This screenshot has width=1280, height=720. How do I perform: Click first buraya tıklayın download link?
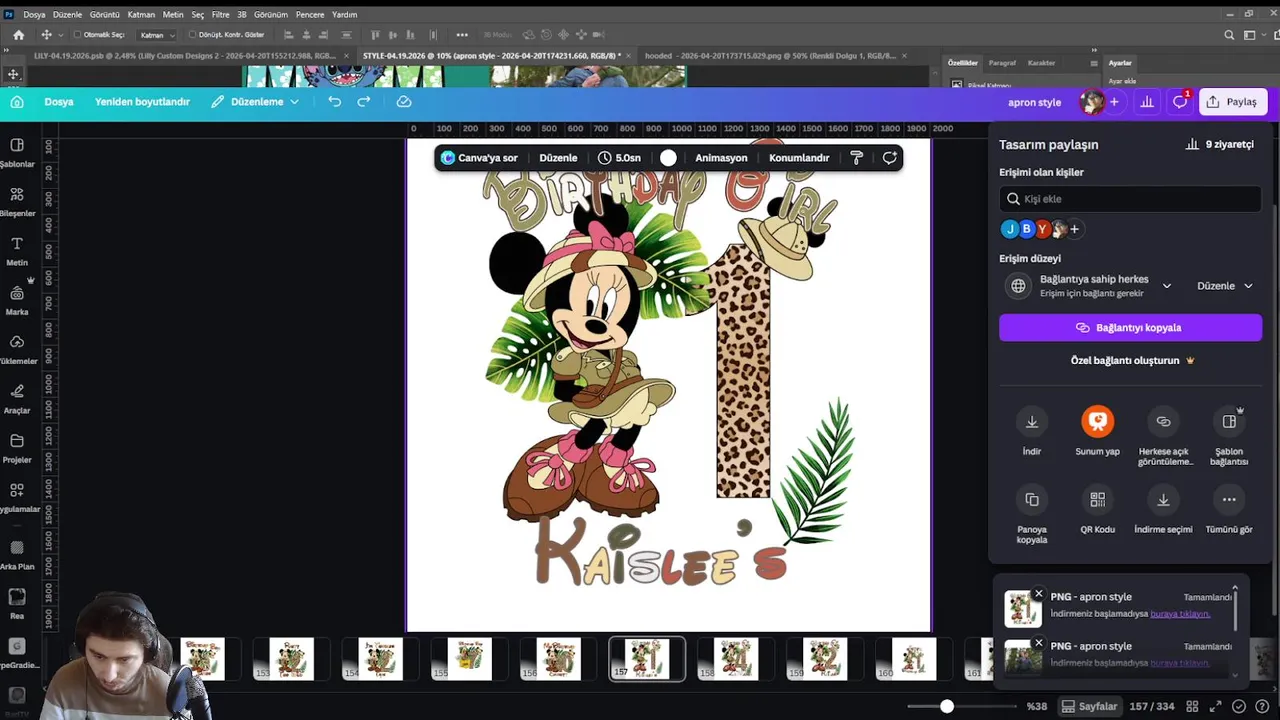tap(1180, 614)
